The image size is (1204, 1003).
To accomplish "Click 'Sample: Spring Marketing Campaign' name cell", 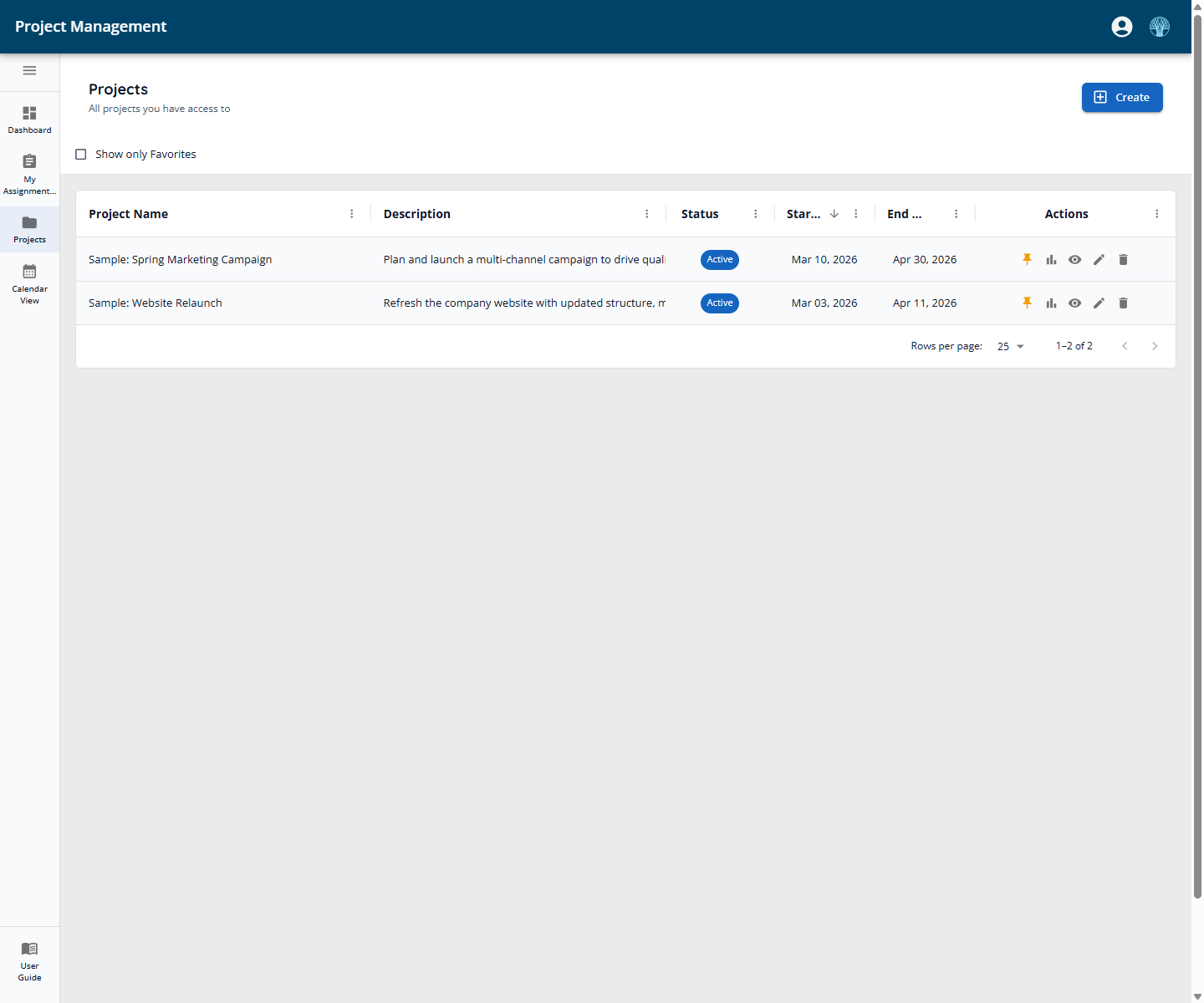I will click(x=180, y=260).
